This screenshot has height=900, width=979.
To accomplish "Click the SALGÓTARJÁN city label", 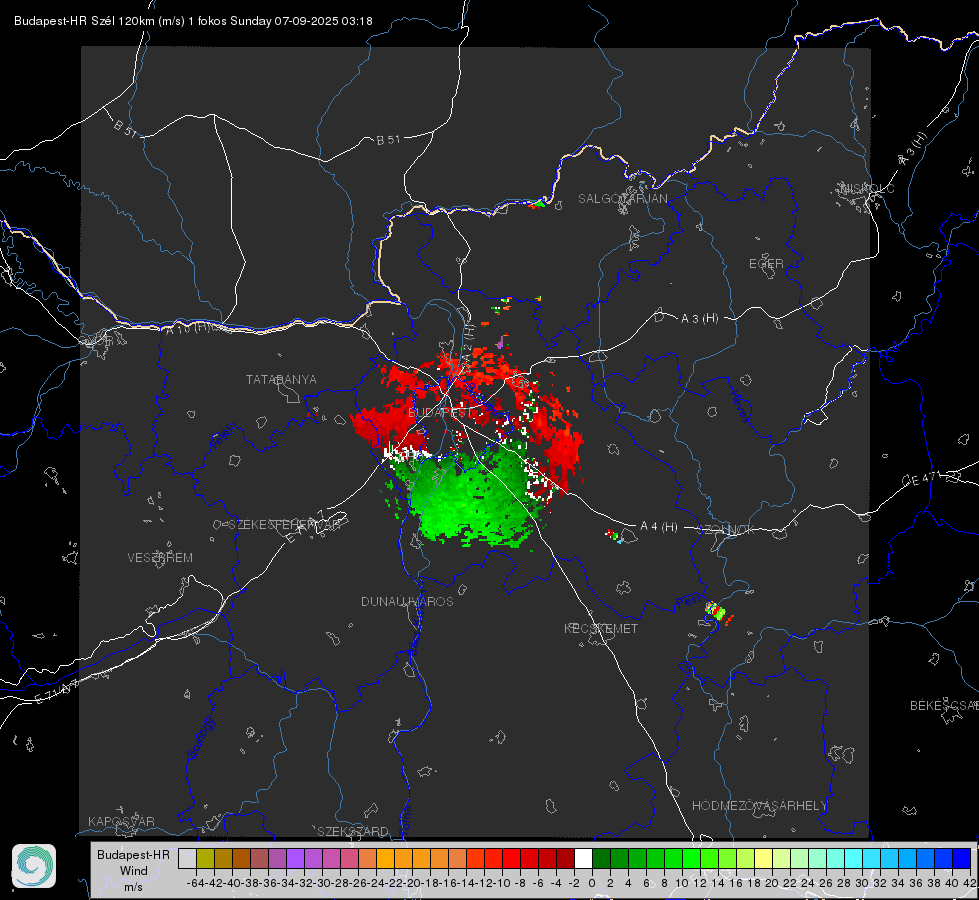I will pos(622,199).
